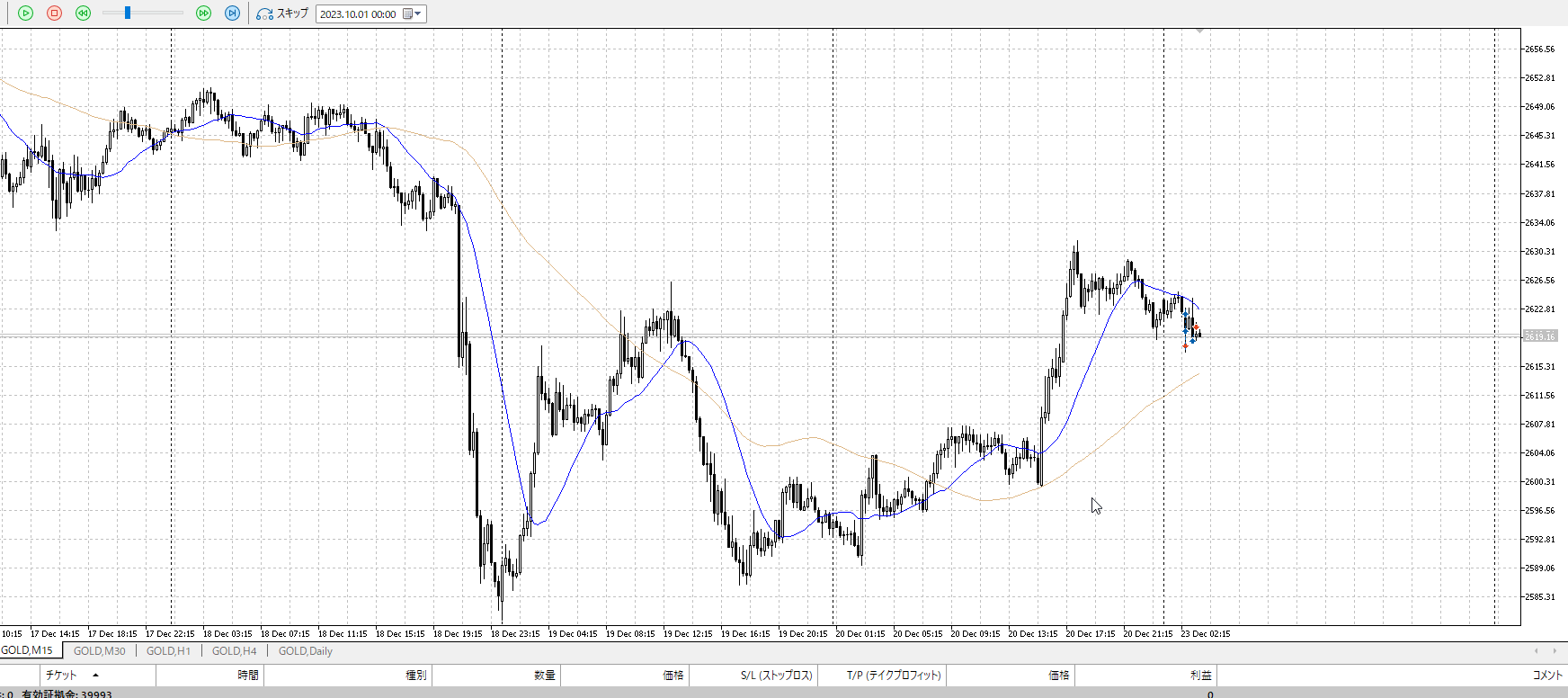Select the GOLD,M15 chart tab
The width and height of the screenshot is (1568, 698).
[x=27, y=650]
